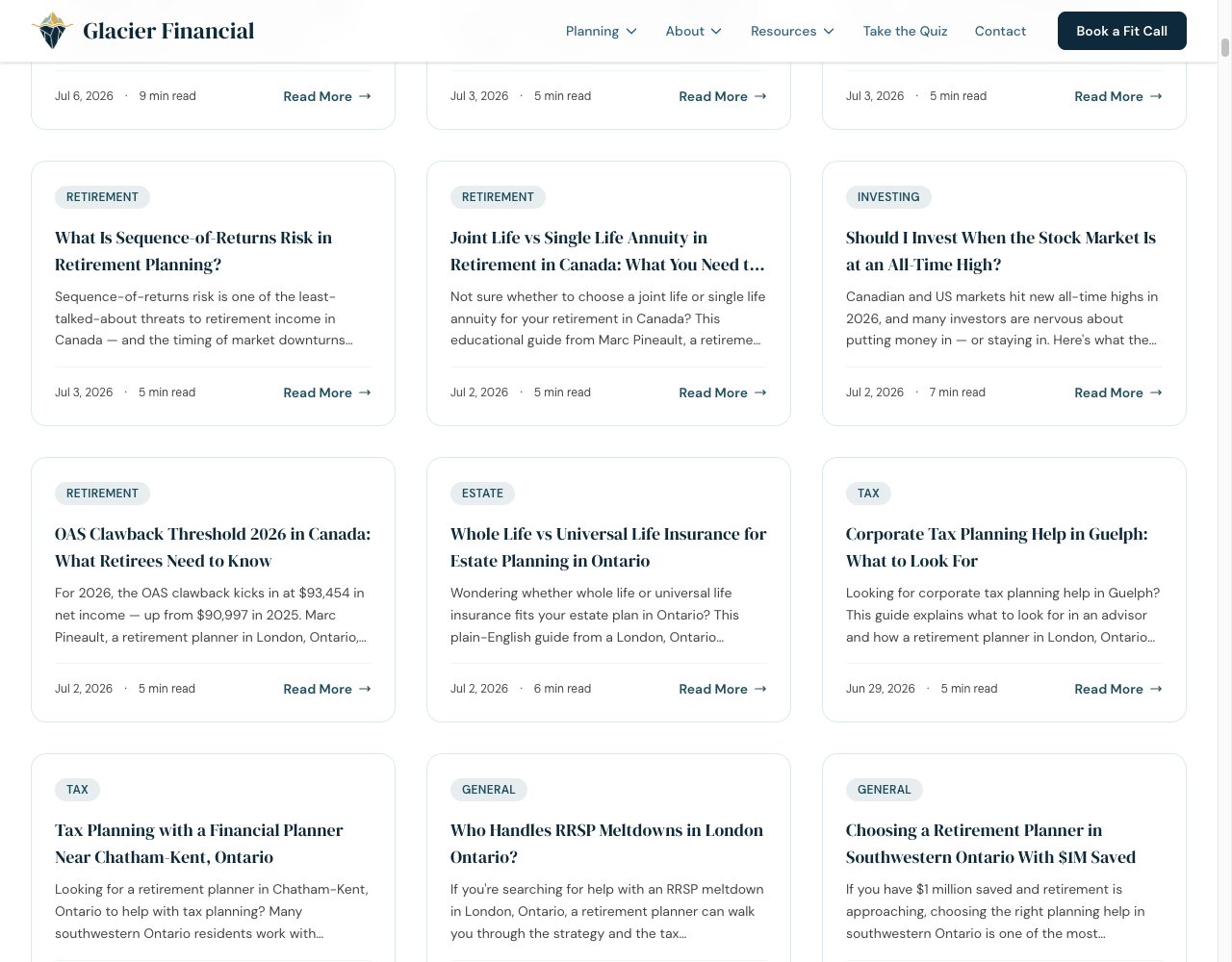Select GENERAL tag on $1M Saved card
Screen dimensions: 1232x962
pos(884,790)
